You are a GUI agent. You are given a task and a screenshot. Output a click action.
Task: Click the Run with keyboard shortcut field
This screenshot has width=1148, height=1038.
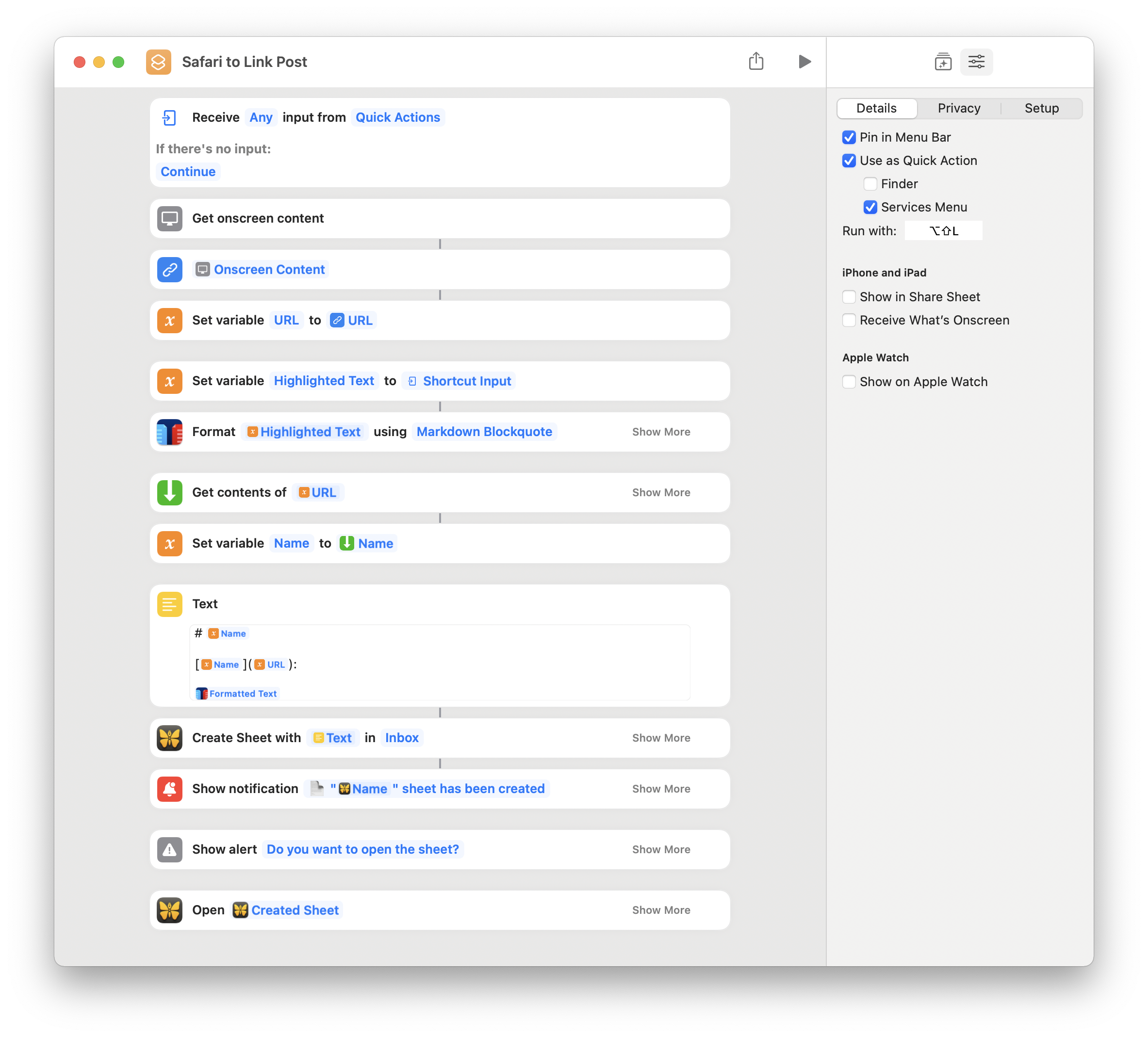pyautogui.click(x=944, y=230)
